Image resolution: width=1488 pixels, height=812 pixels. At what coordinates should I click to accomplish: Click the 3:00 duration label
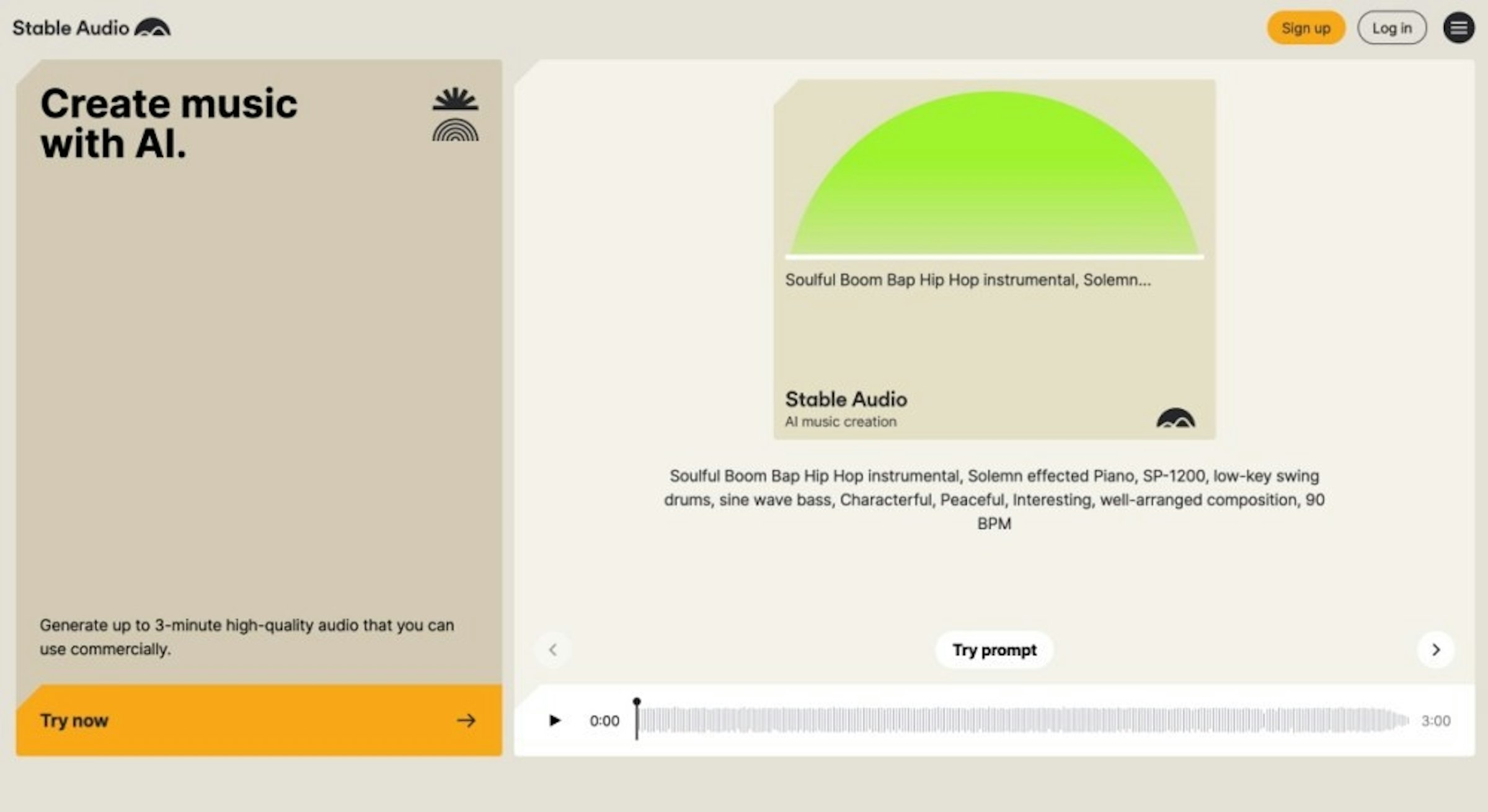coord(1436,720)
